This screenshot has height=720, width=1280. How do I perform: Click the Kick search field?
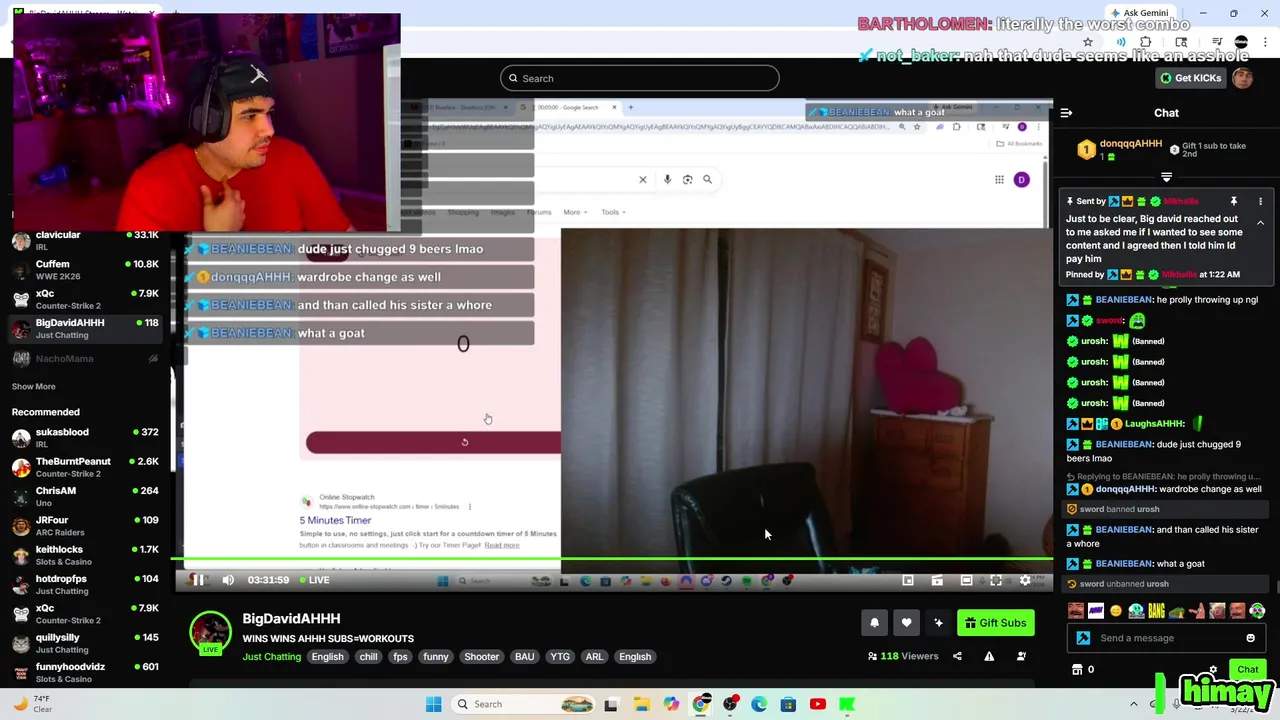pyautogui.click(x=640, y=78)
